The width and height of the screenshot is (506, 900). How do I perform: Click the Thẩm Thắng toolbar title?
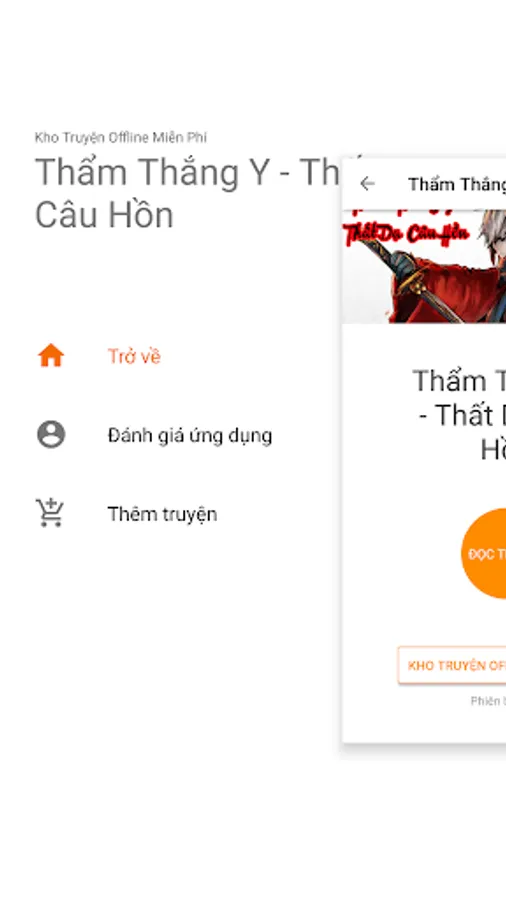coord(457,184)
